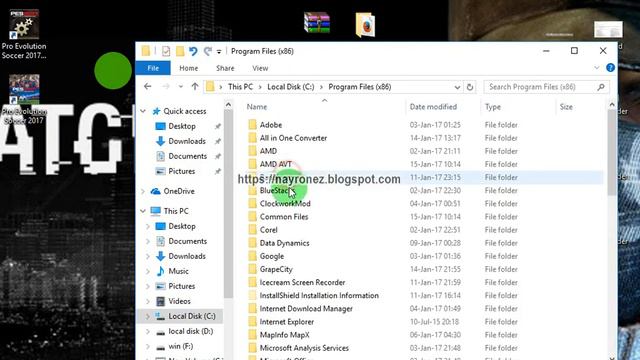Screen dimensions: 640x360
Task: Open Downloads under Quick access
Action: 187,141
